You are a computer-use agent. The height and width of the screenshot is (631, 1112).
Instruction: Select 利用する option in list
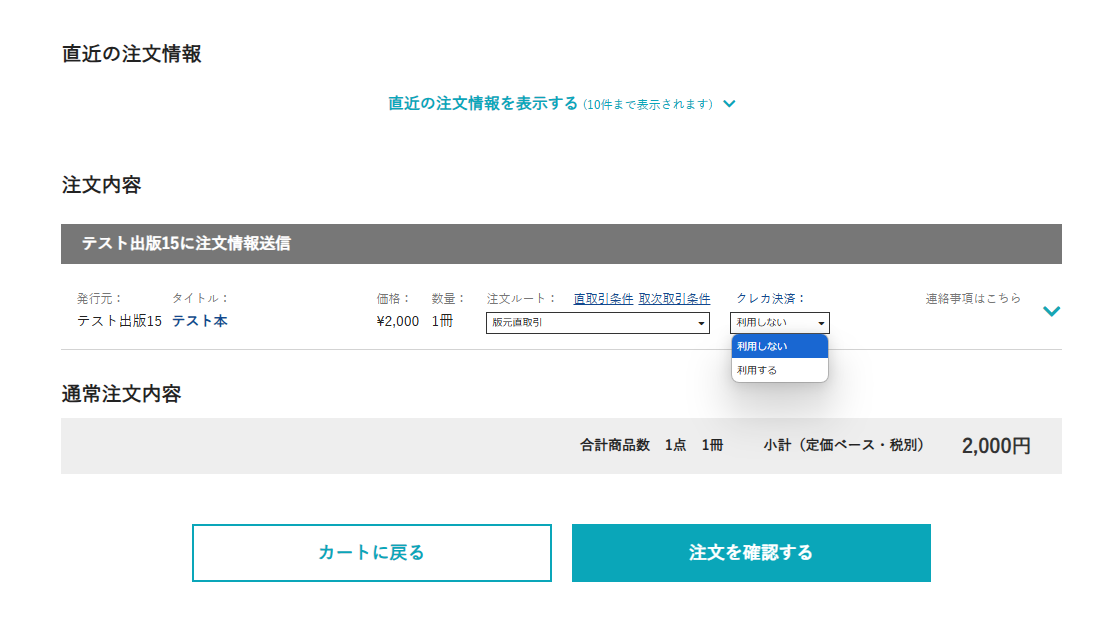coord(779,370)
